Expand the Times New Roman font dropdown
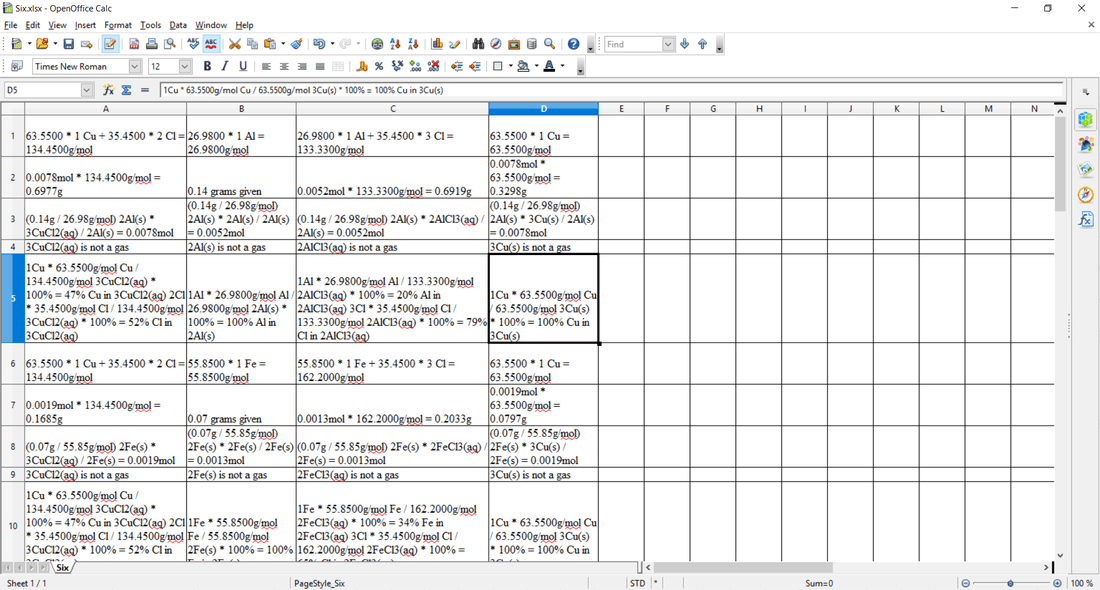Viewport: 1100px width, 590px height. tap(135, 66)
